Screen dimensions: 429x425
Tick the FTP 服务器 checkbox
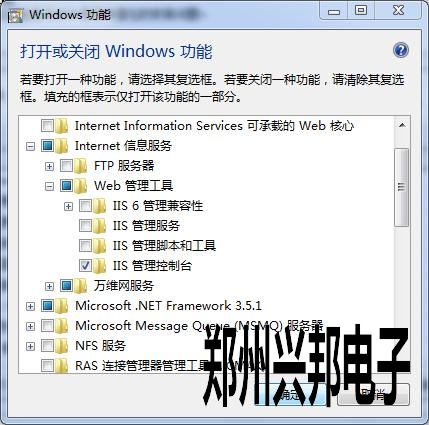pyautogui.click(x=66, y=166)
